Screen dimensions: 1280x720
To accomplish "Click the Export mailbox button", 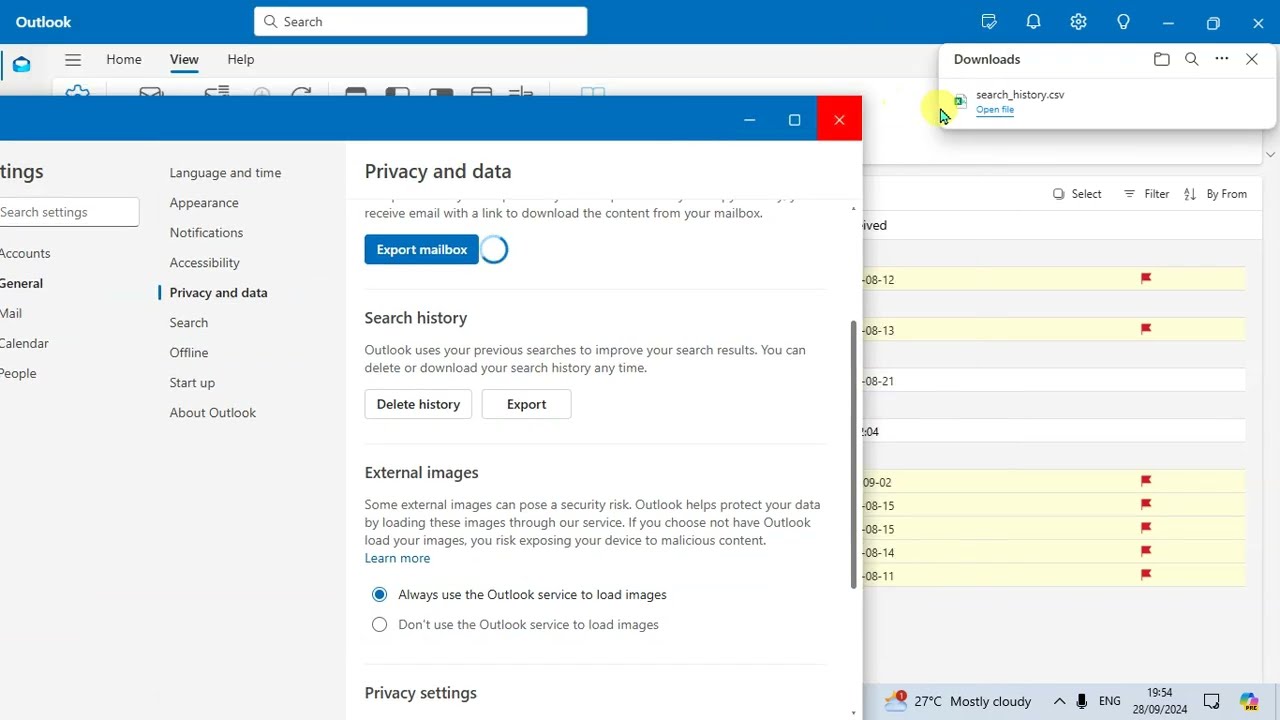I will tap(422, 249).
